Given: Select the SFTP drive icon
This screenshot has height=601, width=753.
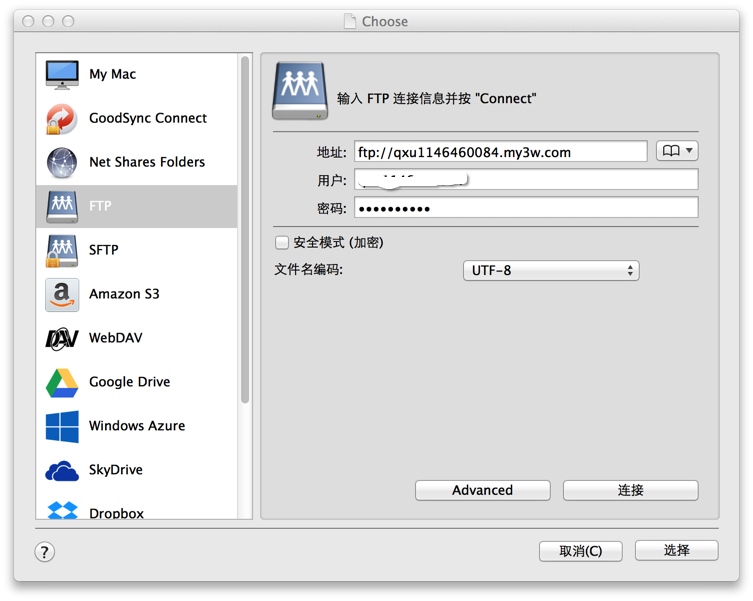Looking at the screenshot, I should pos(62,250).
